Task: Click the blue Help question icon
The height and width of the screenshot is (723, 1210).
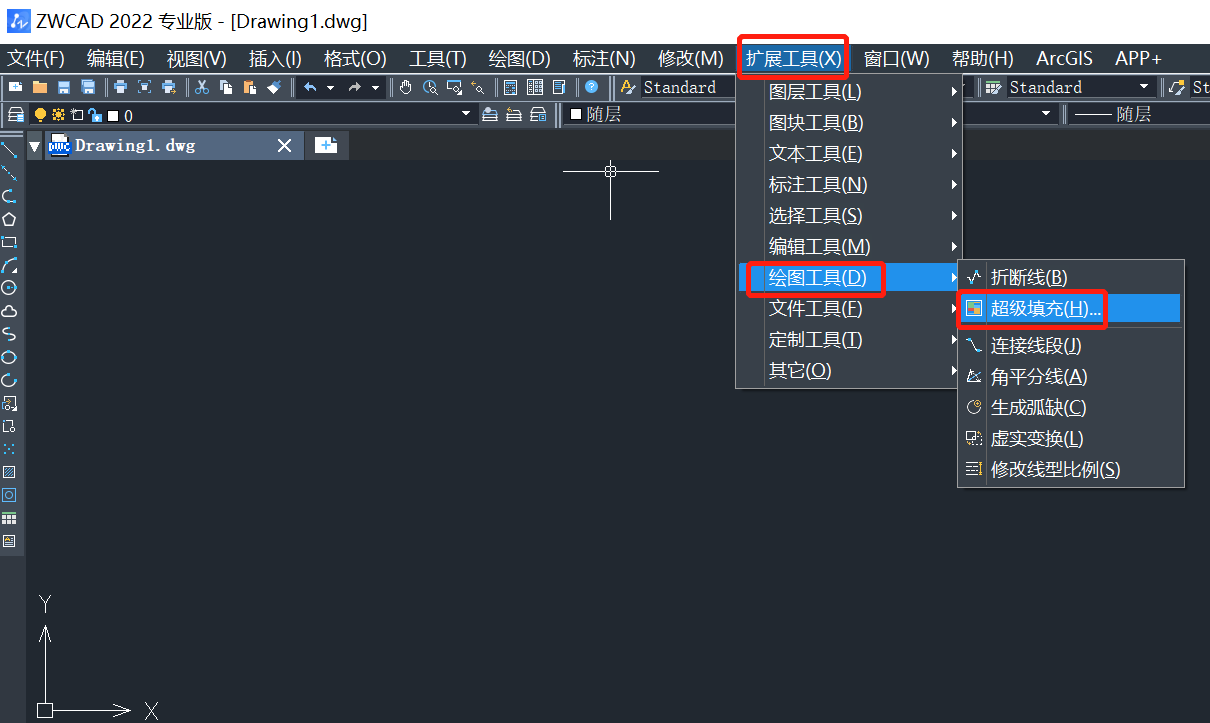Action: [x=591, y=87]
